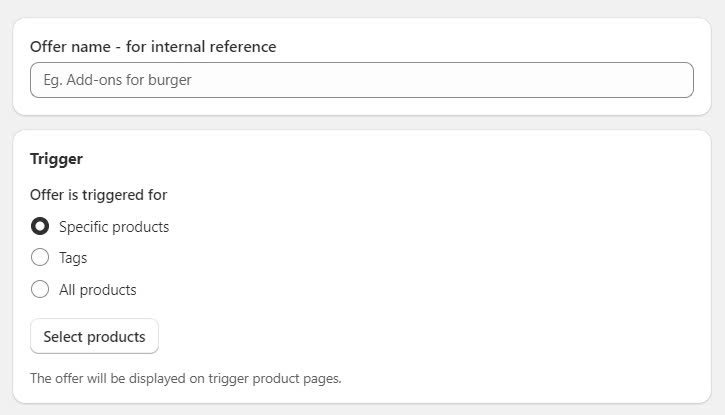This screenshot has height=415, width=725.
Task: Click blank space in the Offer name card
Action: tap(500, 44)
